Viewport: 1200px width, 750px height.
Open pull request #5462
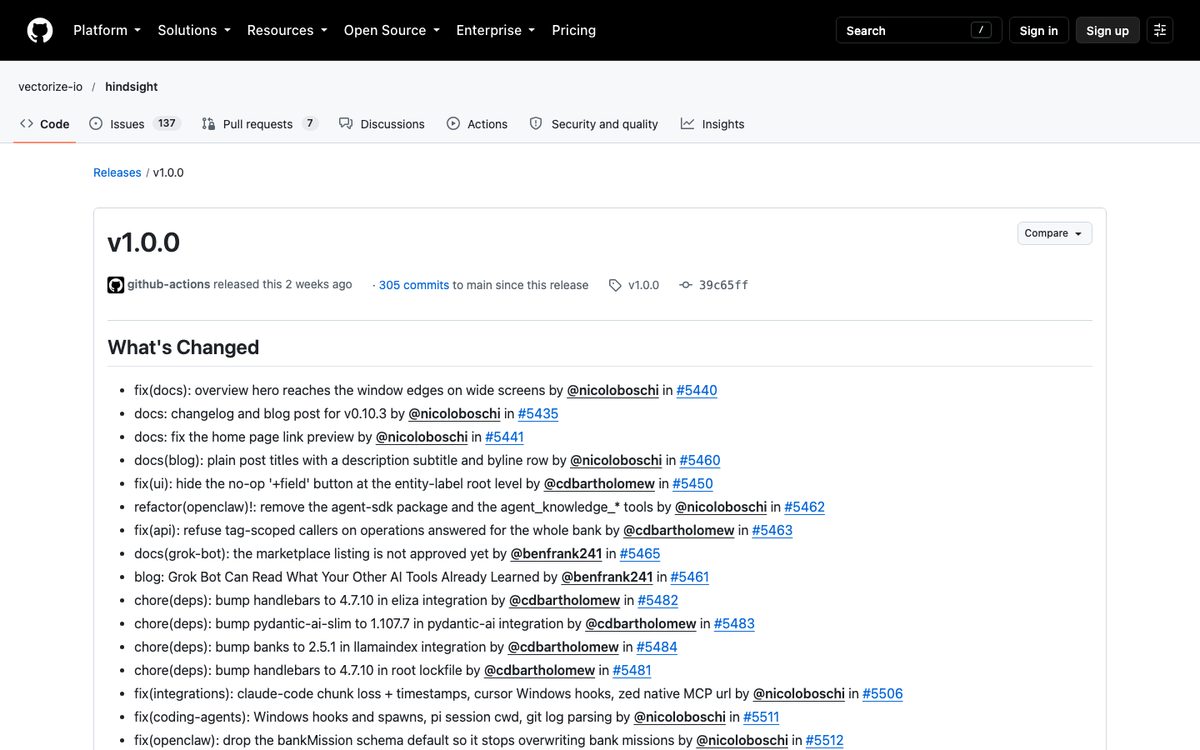coord(805,507)
